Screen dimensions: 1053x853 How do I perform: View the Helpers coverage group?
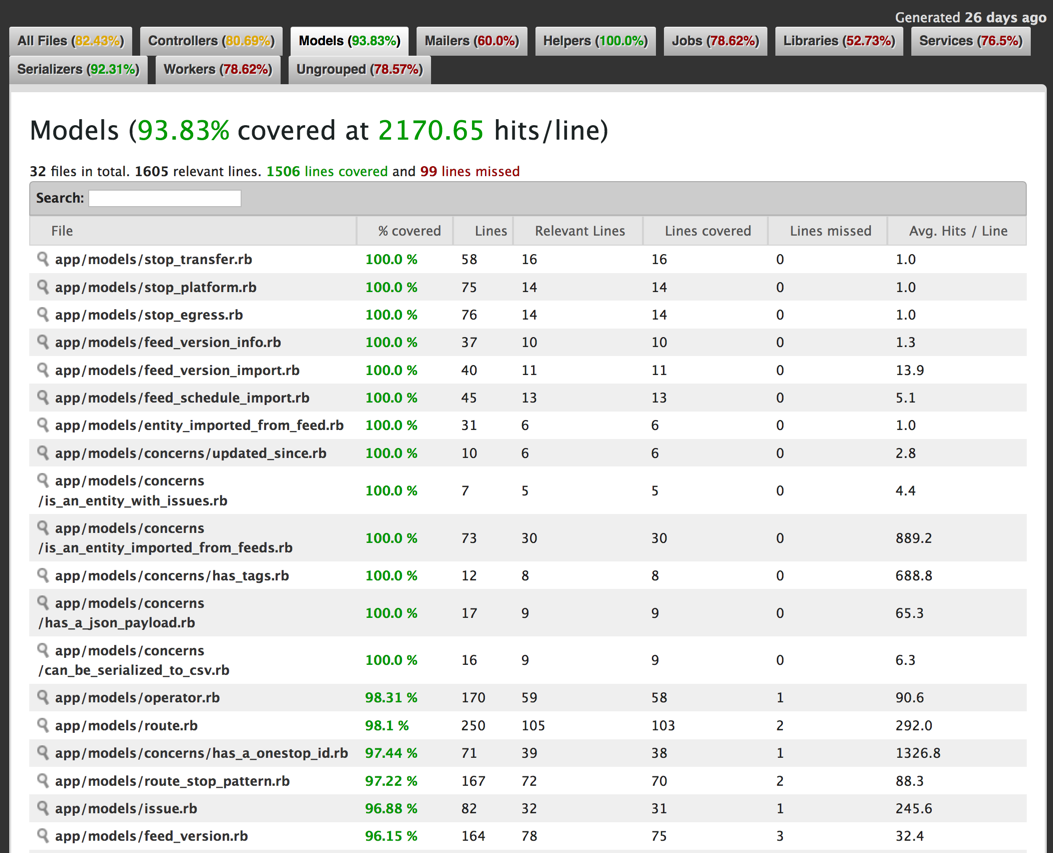(595, 41)
